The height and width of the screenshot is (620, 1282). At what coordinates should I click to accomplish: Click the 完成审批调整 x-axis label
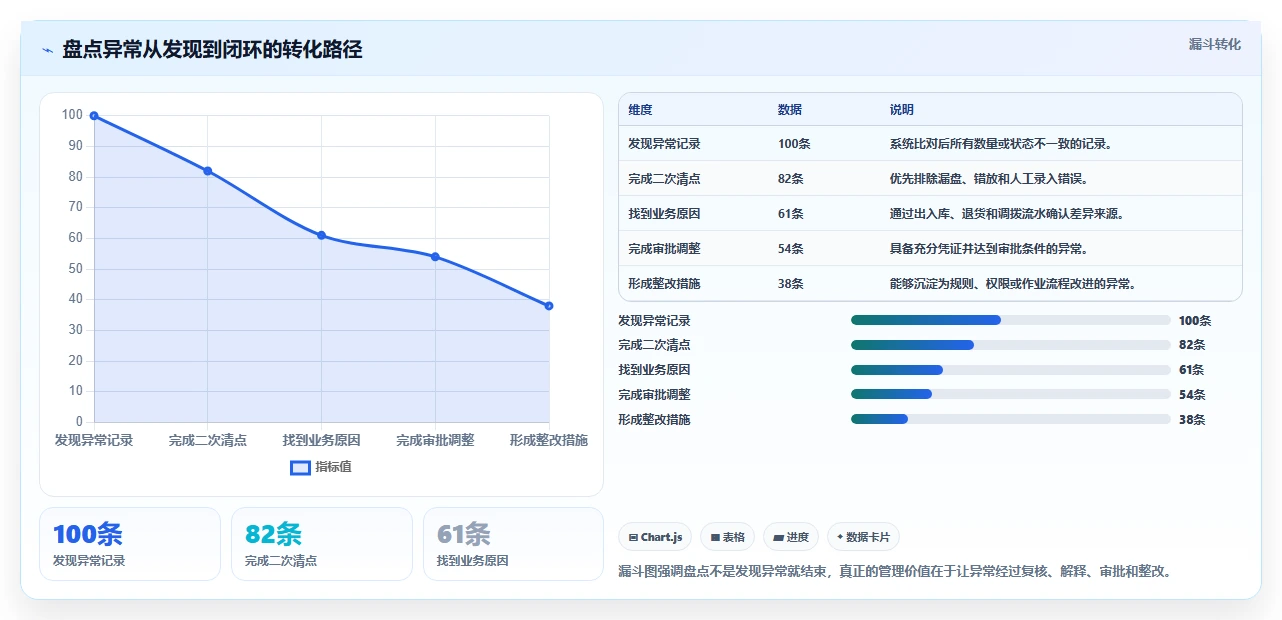435,440
